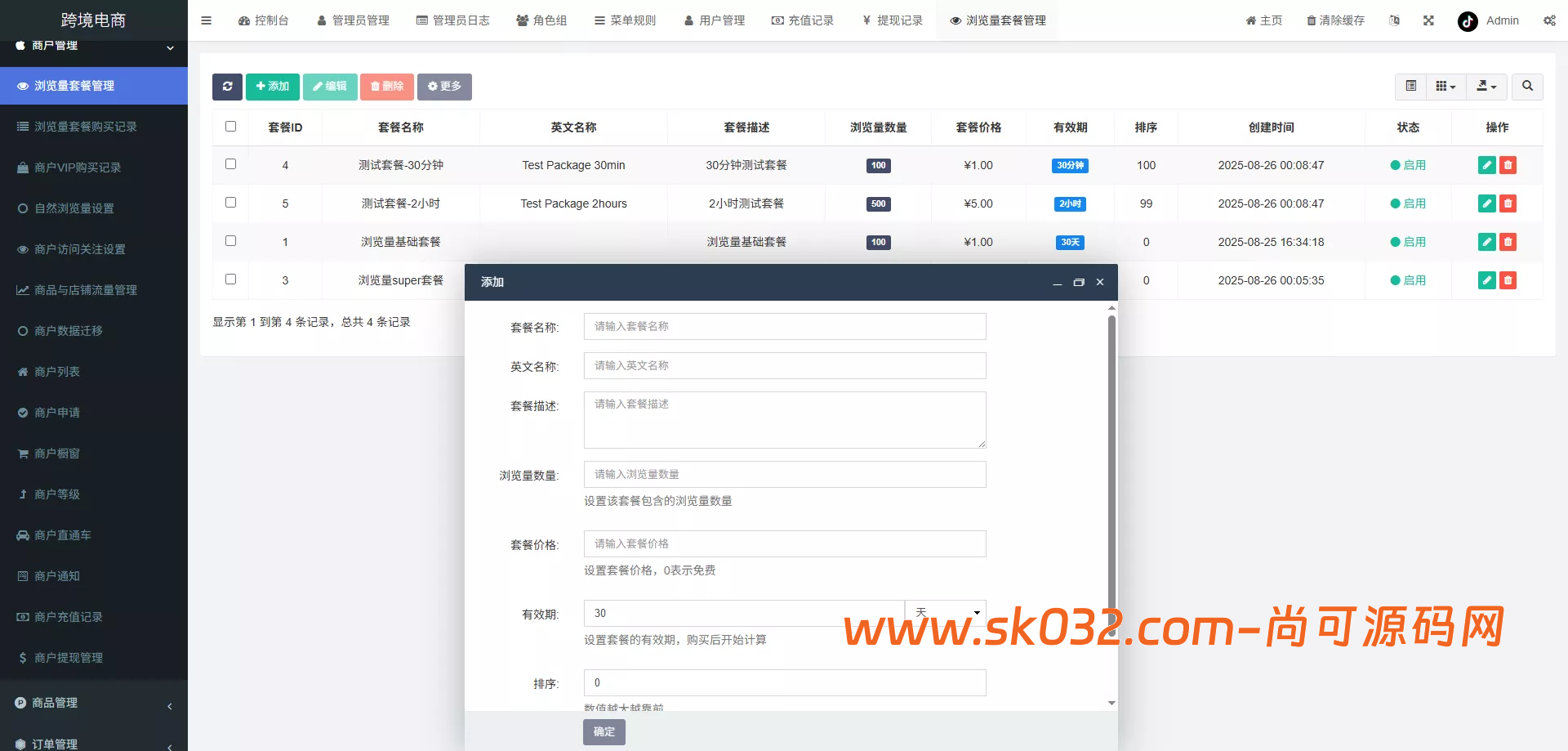This screenshot has height=751, width=1568.
Task: Check the checkbox for row with 套餐ID 4
Action: click(x=230, y=164)
